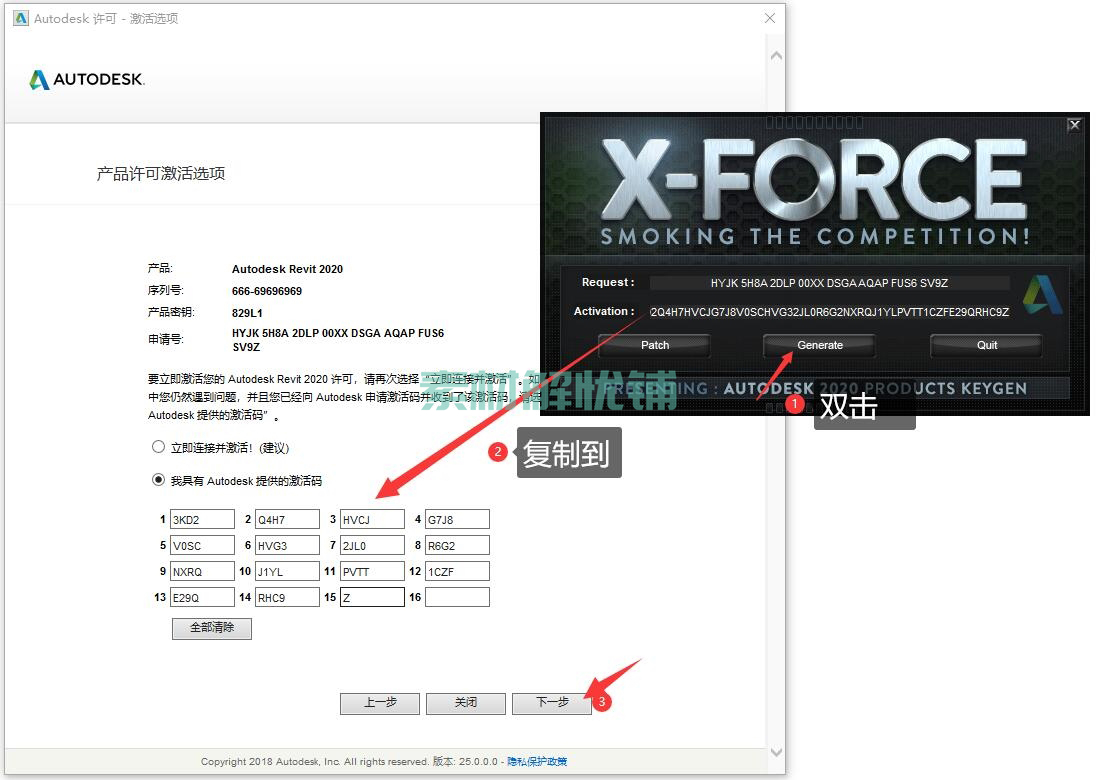Click the 上一步 back button

[x=380, y=702]
